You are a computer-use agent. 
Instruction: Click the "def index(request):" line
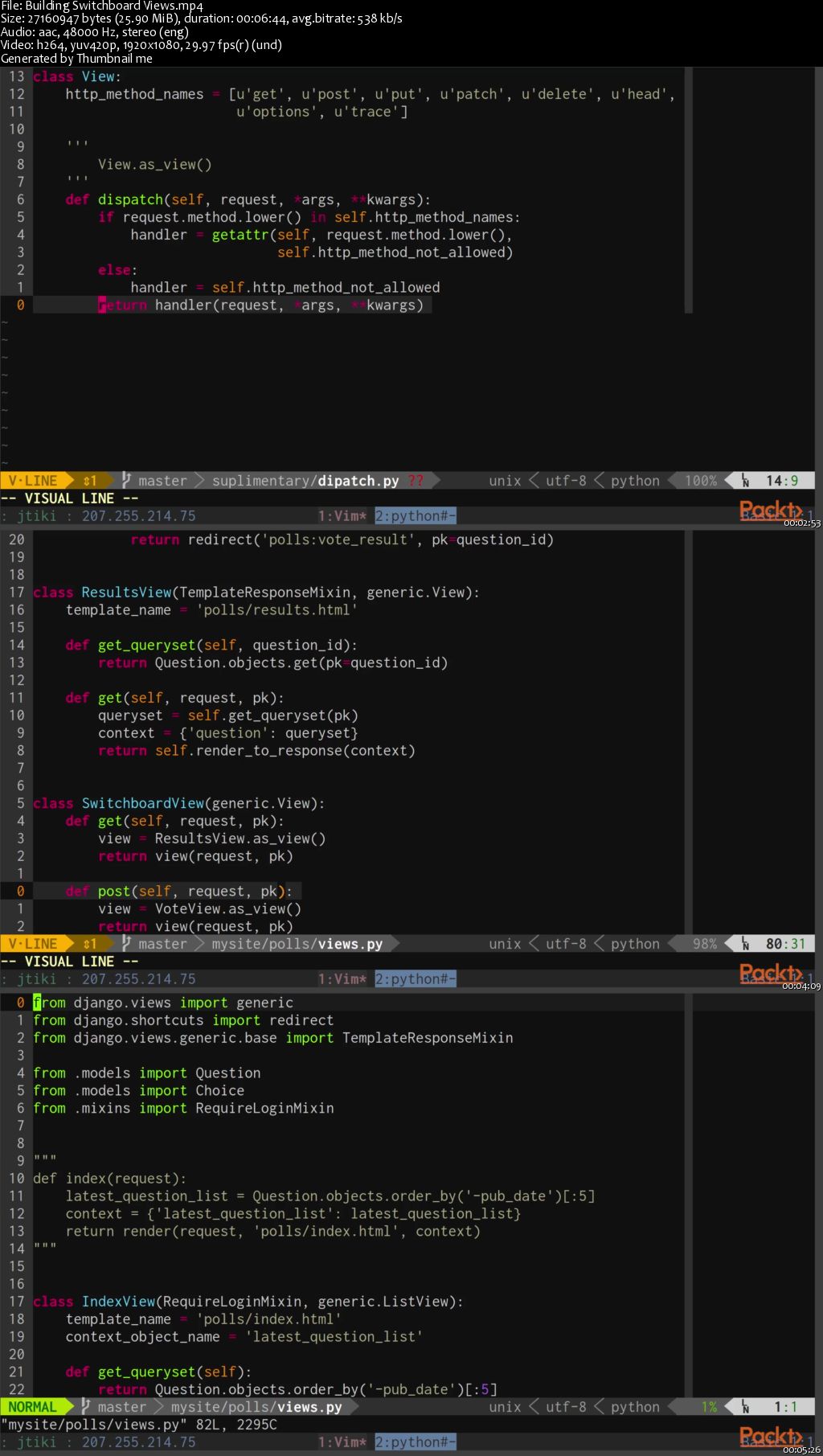point(109,1179)
